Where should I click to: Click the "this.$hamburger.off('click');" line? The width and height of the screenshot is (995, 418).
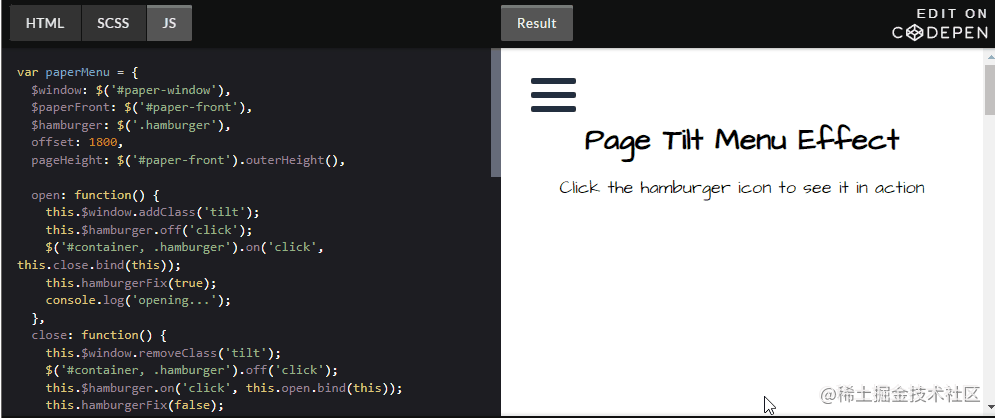click(x=149, y=230)
